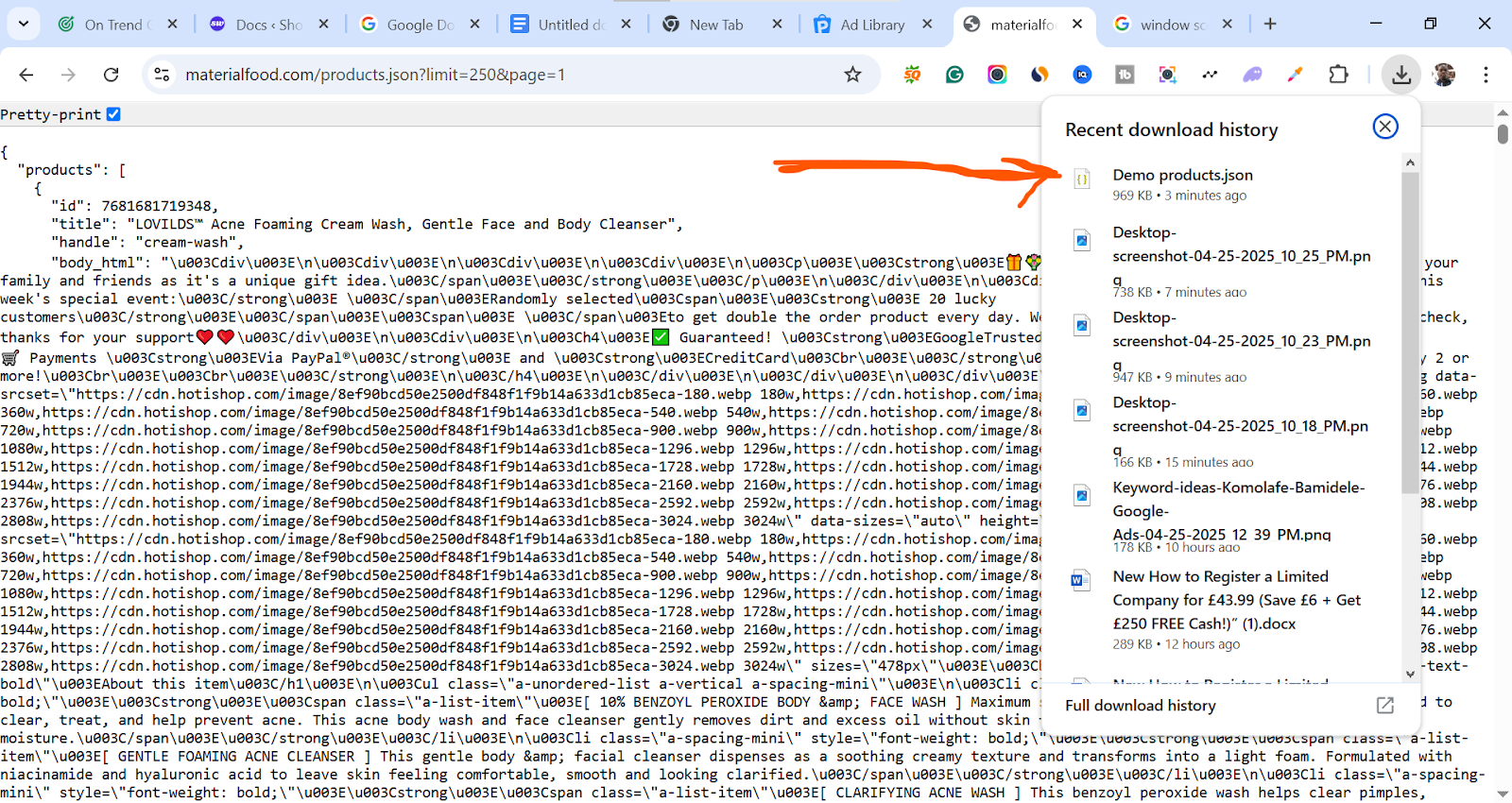Bookmark this page with the star
The image size is (1512, 803).
pos(852,75)
